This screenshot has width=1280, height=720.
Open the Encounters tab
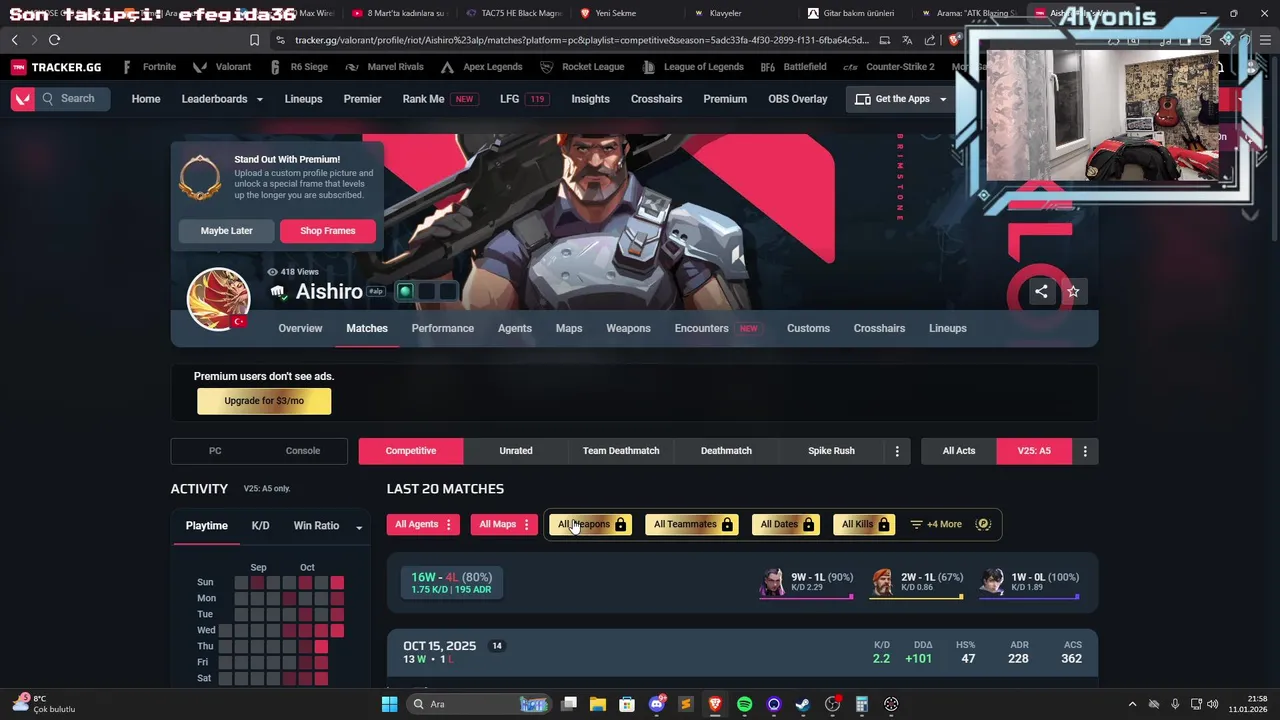point(716,328)
